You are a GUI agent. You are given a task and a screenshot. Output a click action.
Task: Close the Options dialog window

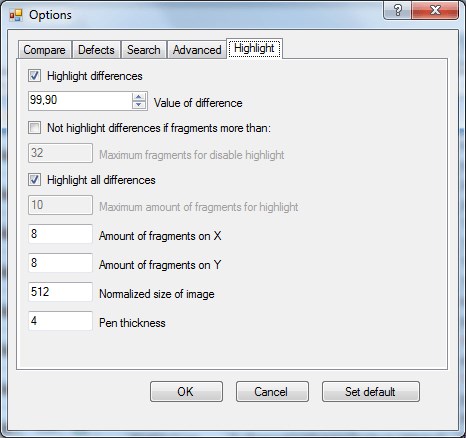coord(435,10)
